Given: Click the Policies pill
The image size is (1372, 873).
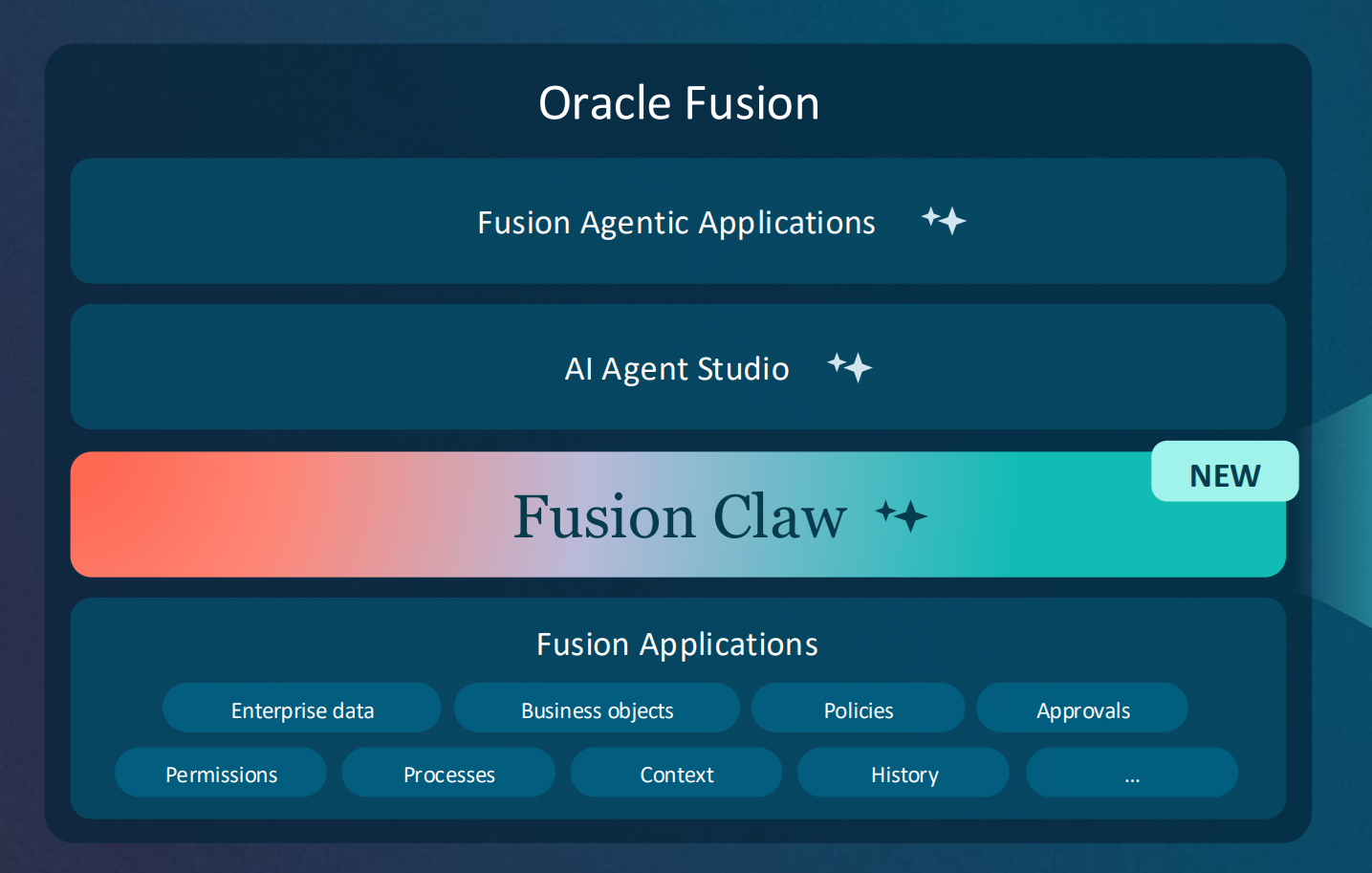Looking at the screenshot, I should 859,708.
